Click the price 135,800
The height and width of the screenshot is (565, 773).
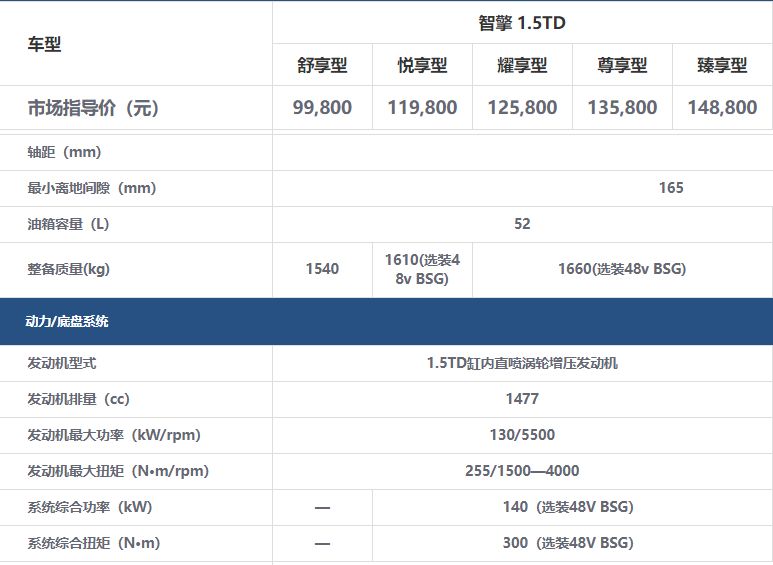[623, 107]
